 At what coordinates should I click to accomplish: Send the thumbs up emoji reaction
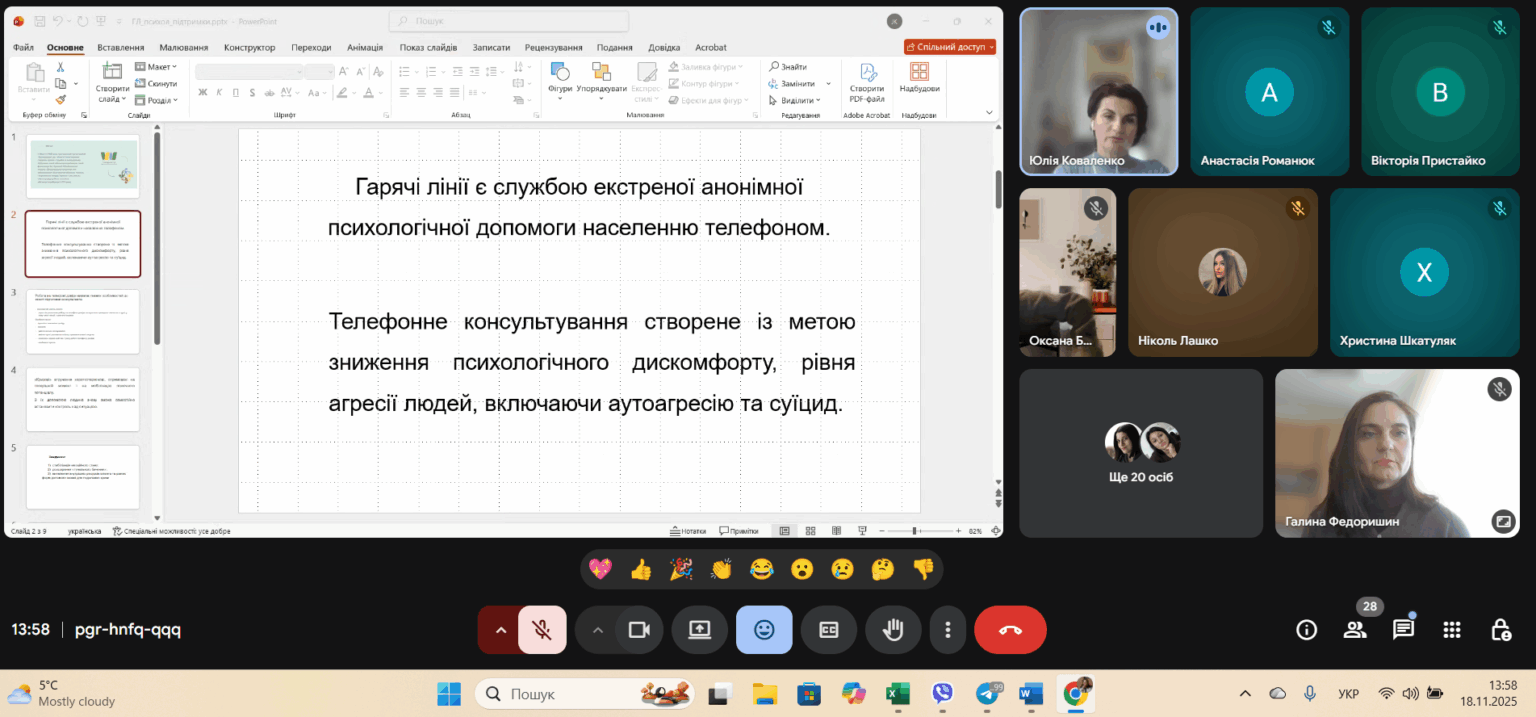[641, 569]
